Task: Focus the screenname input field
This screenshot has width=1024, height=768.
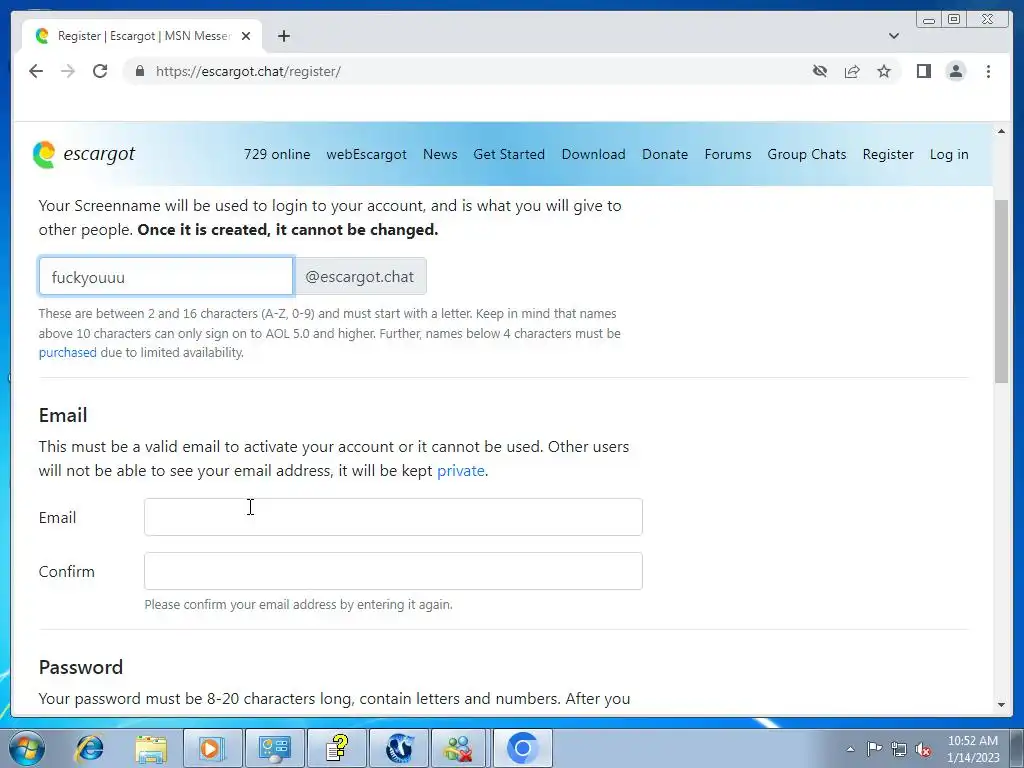Action: pyautogui.click(x=166, y=276)
